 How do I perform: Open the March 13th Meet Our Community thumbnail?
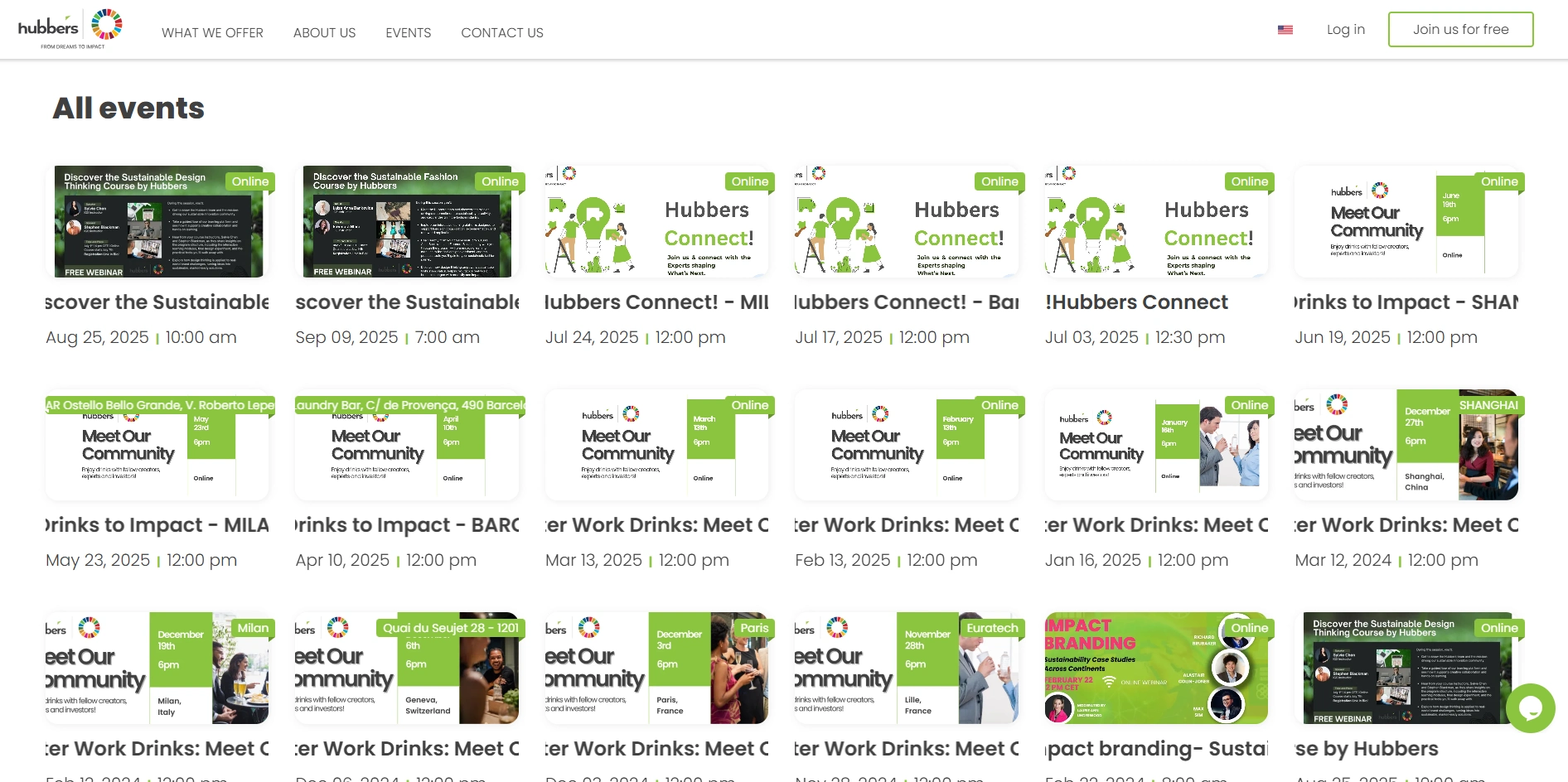(x=657, y=445)
